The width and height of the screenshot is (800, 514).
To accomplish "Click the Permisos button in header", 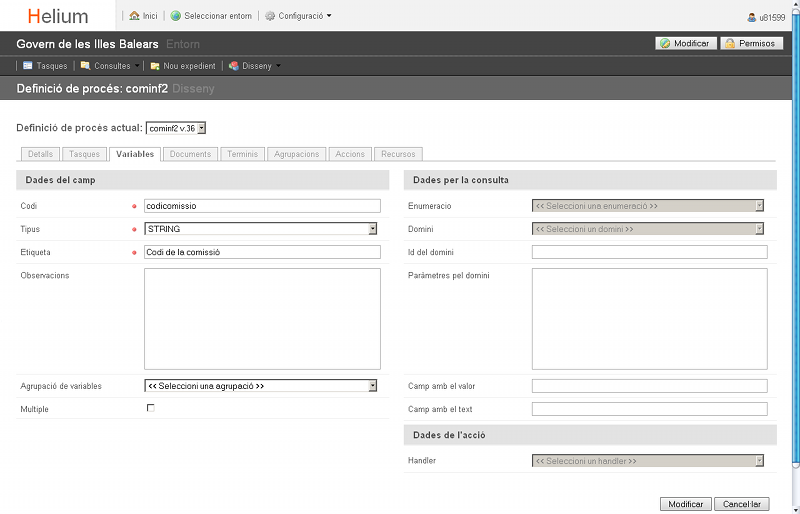I will (x=751, y=43).
